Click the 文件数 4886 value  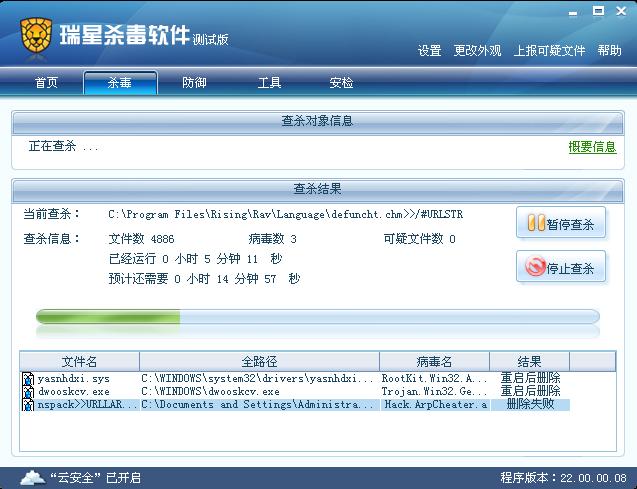[141, 239]
